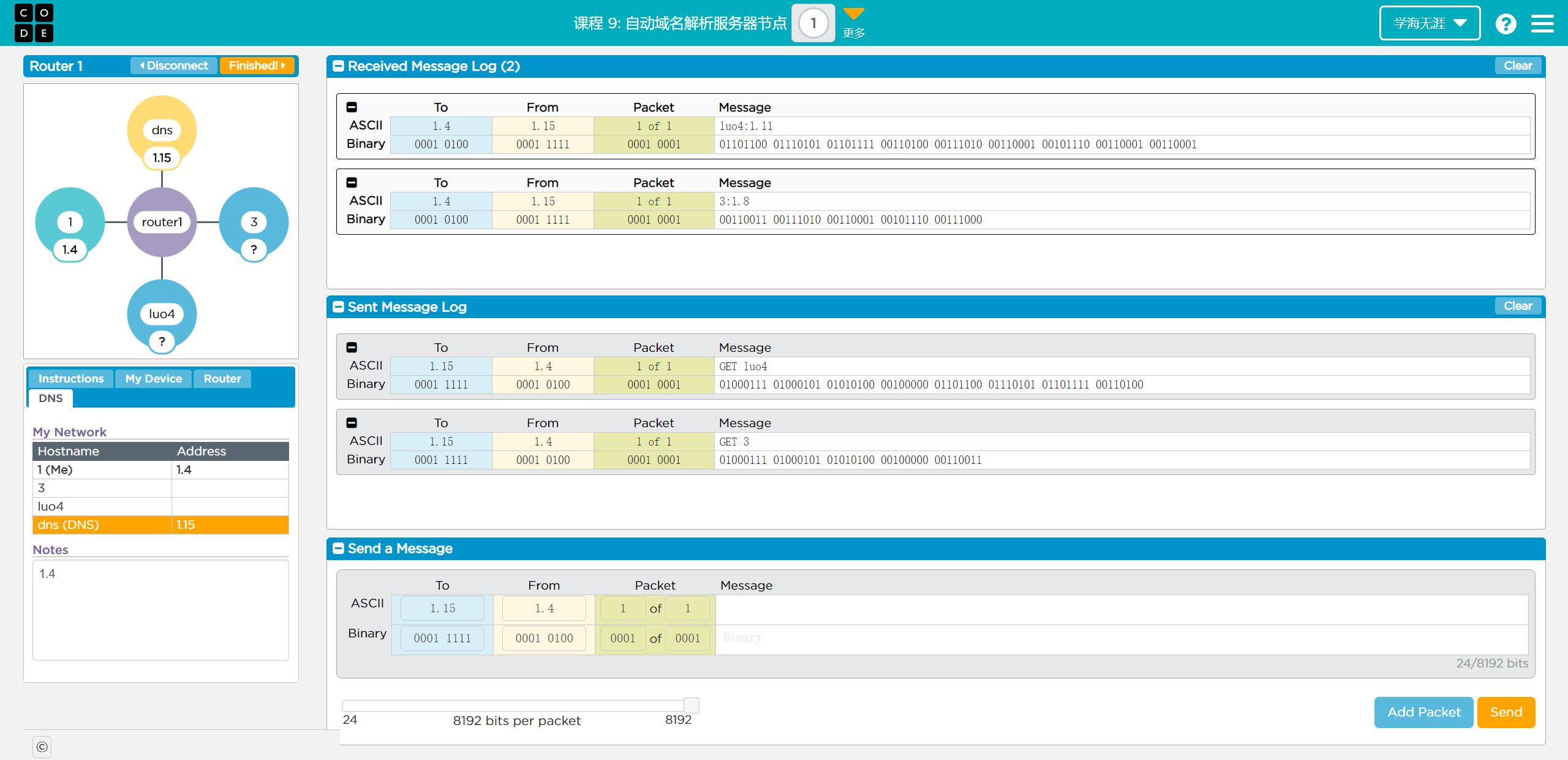Click the copyright icon at bottom left
1568x760 pixels.
coord(42,747)
